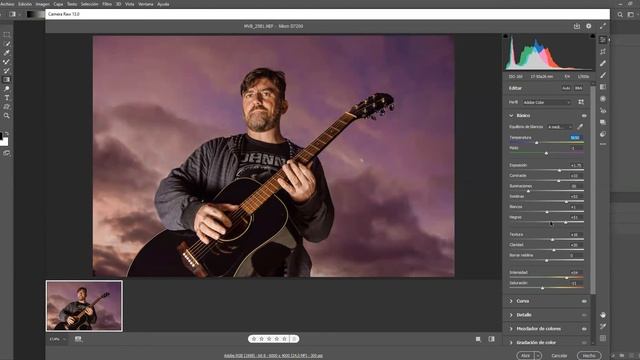The image size is (640, 360).
Task: Expand the Curva section
Action: pos(511,301)
